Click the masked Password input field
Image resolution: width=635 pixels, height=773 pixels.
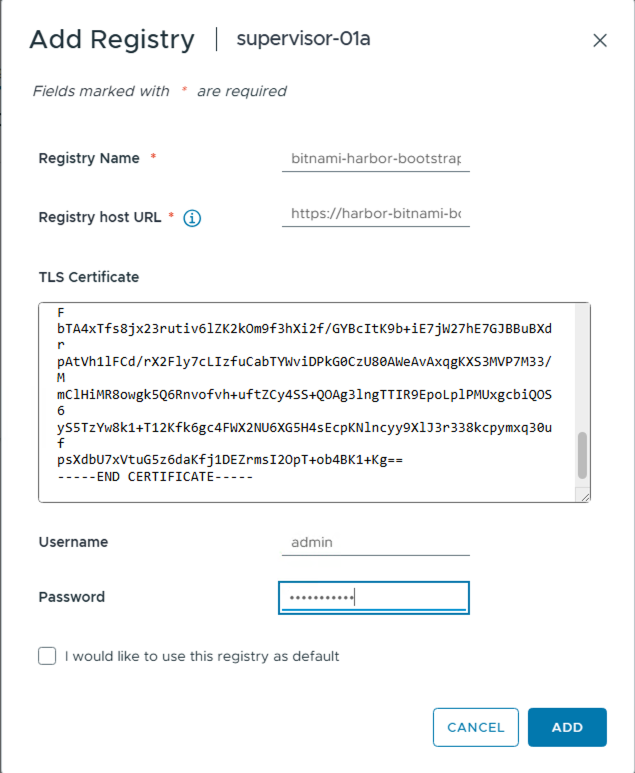pyautogui.click(x=373, y=598)
